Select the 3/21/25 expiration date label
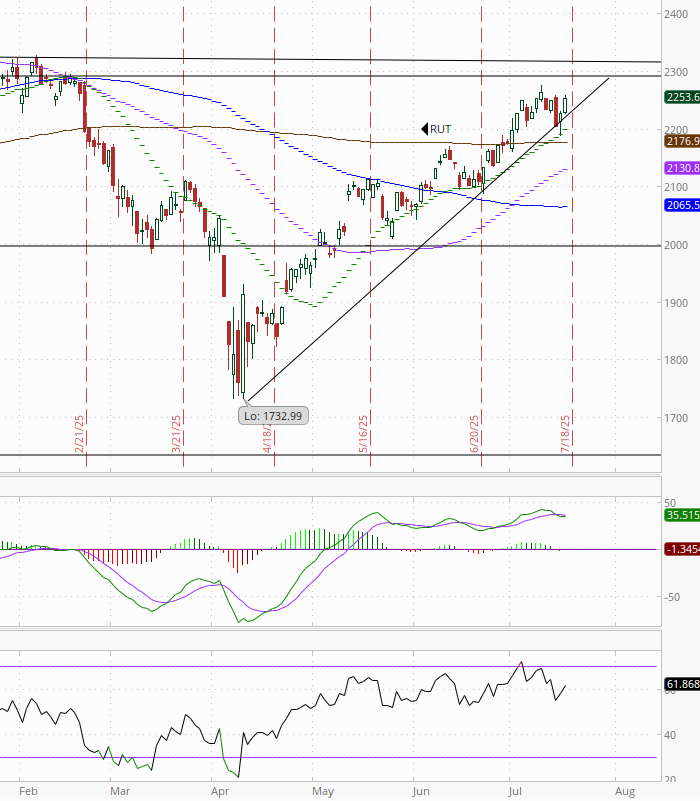Screen dimensions: 700x801 176,434
